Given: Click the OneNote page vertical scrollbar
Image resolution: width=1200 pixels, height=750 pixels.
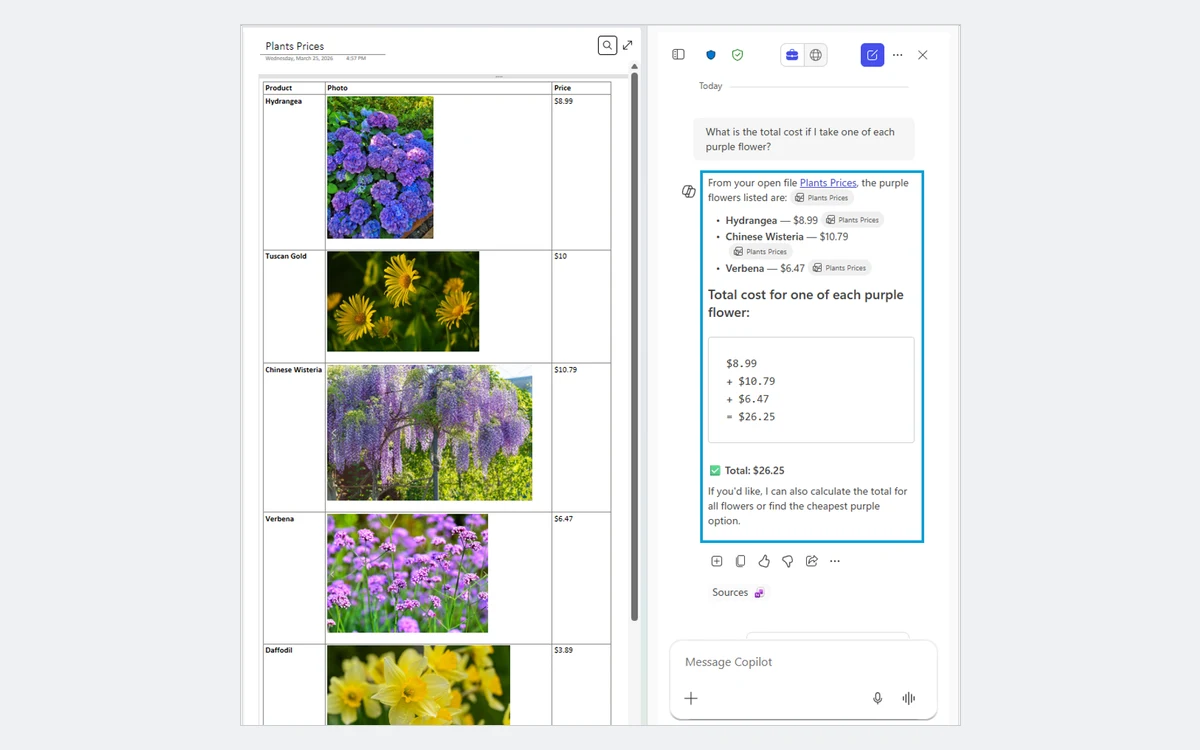Looking at the screenshot, I should (x=634, y=347).
